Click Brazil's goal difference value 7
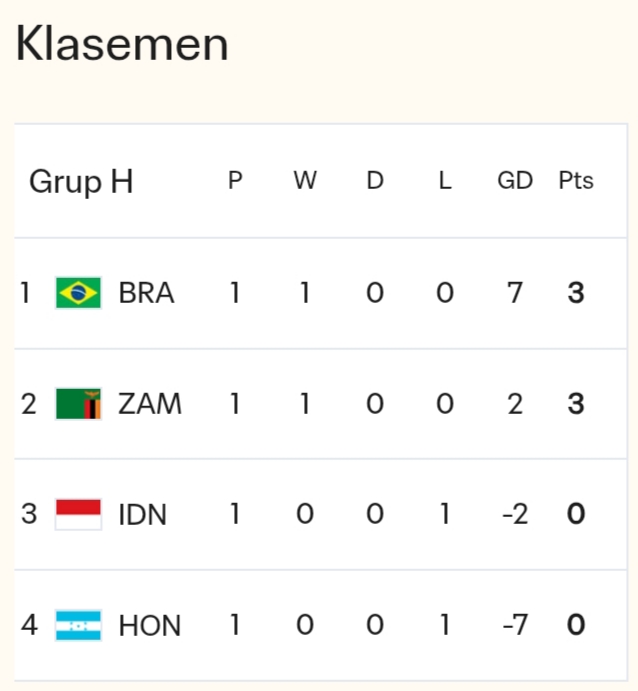638x691 pixels. (x=515, y=293)
